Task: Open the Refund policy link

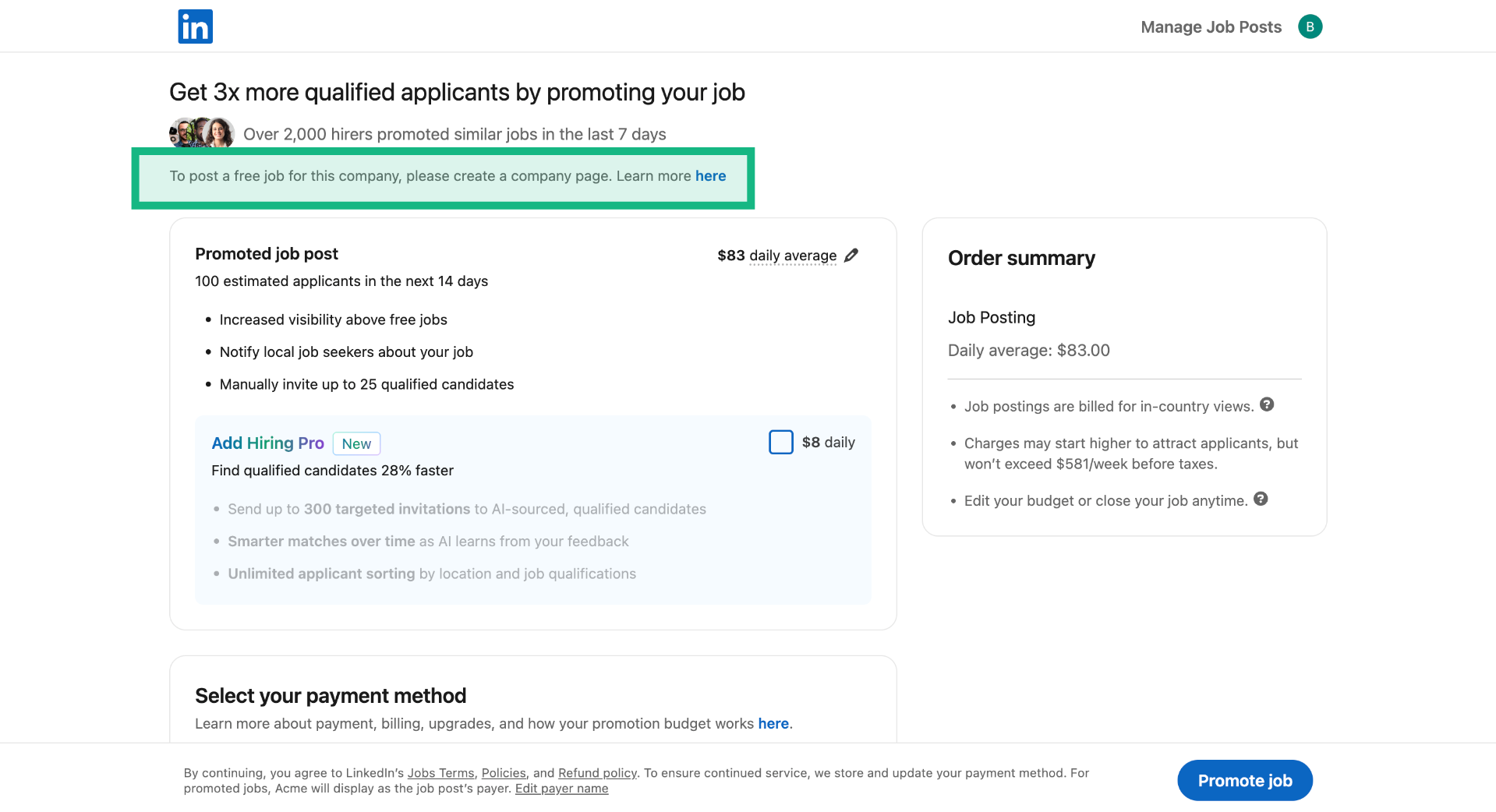Action: [x=597, y=773]
